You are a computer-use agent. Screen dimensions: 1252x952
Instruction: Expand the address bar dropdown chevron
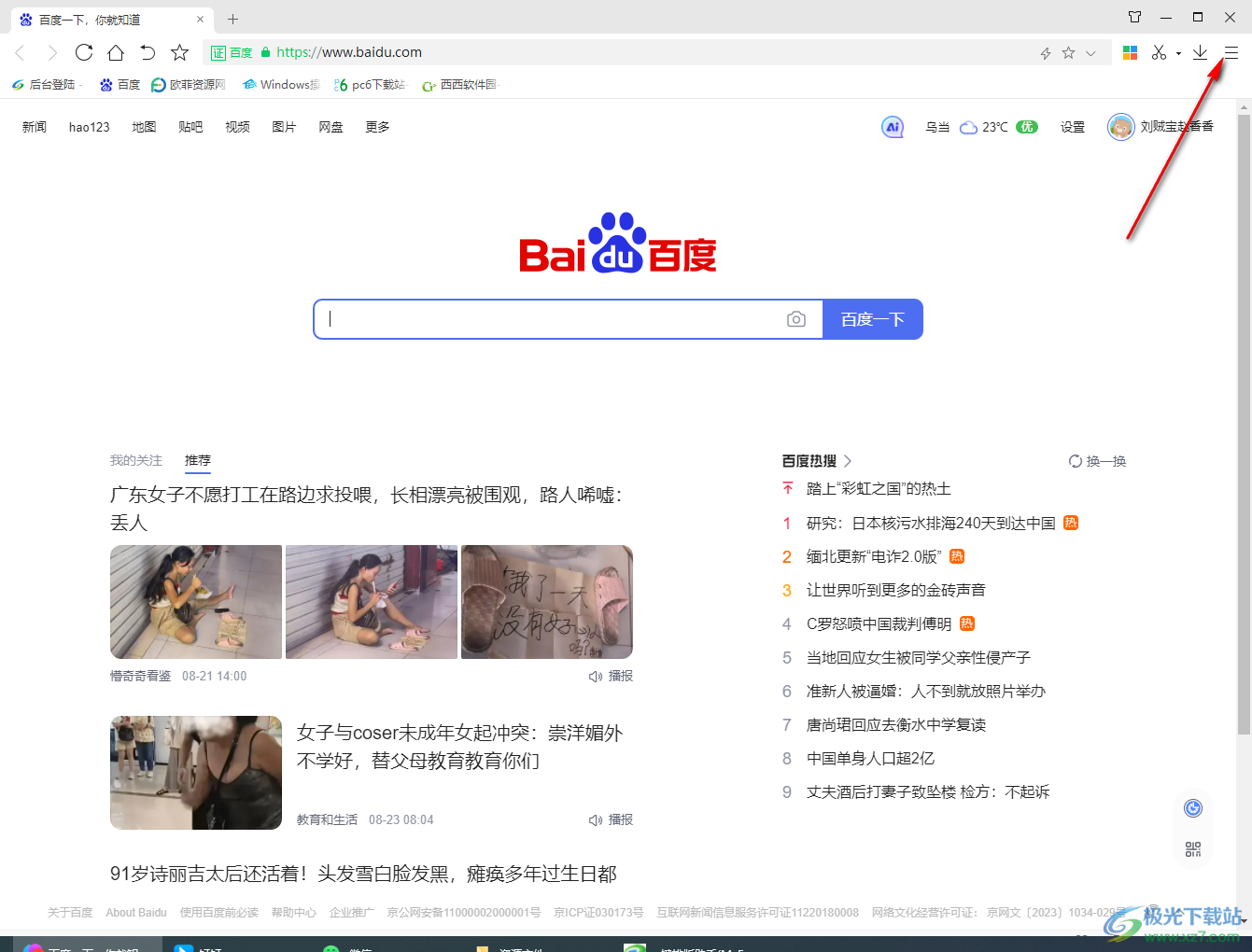(1090, 53)
